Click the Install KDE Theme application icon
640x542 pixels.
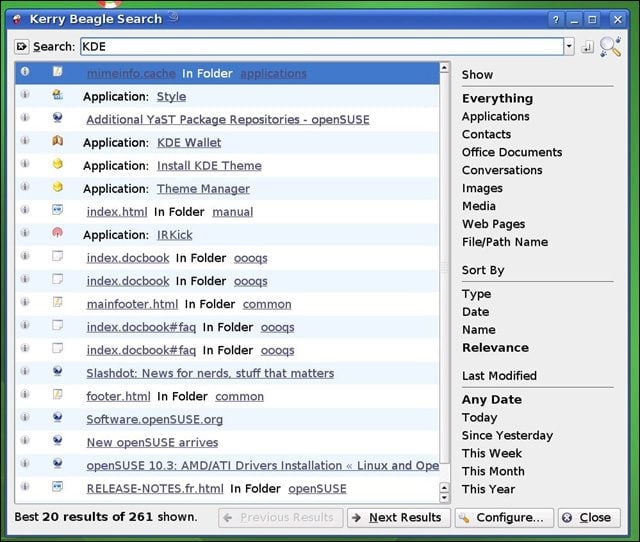58,164
